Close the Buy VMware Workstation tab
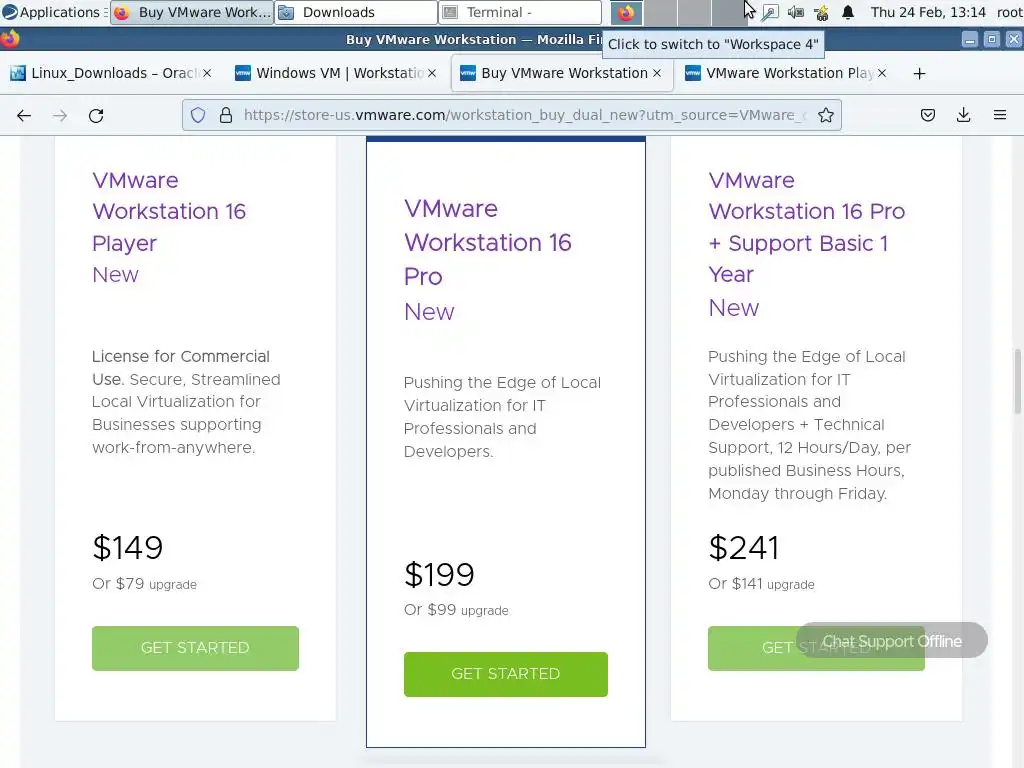 [x=657, y=73]
